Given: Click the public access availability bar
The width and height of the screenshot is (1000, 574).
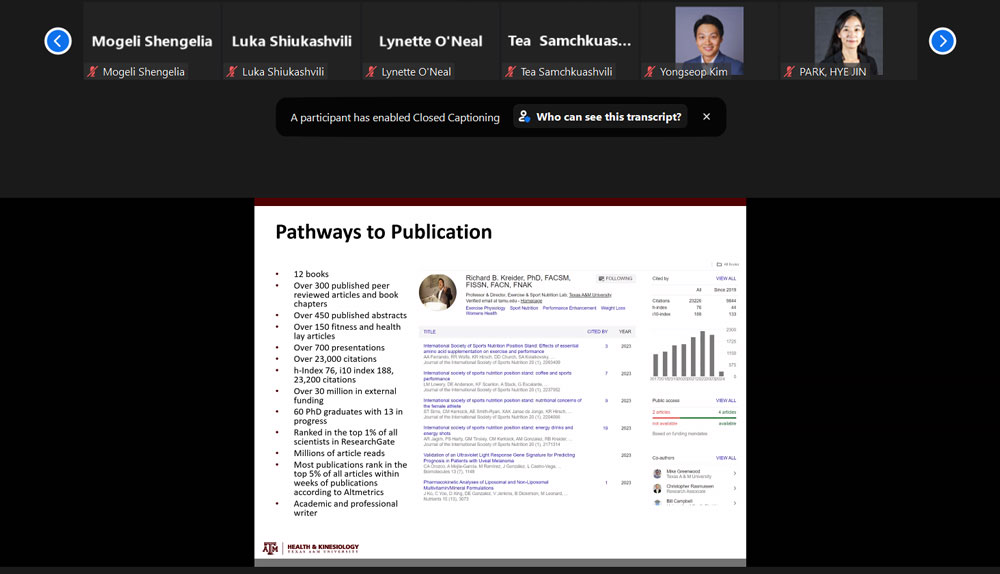Looking at the screenshot, I should (x=693, y=417).
